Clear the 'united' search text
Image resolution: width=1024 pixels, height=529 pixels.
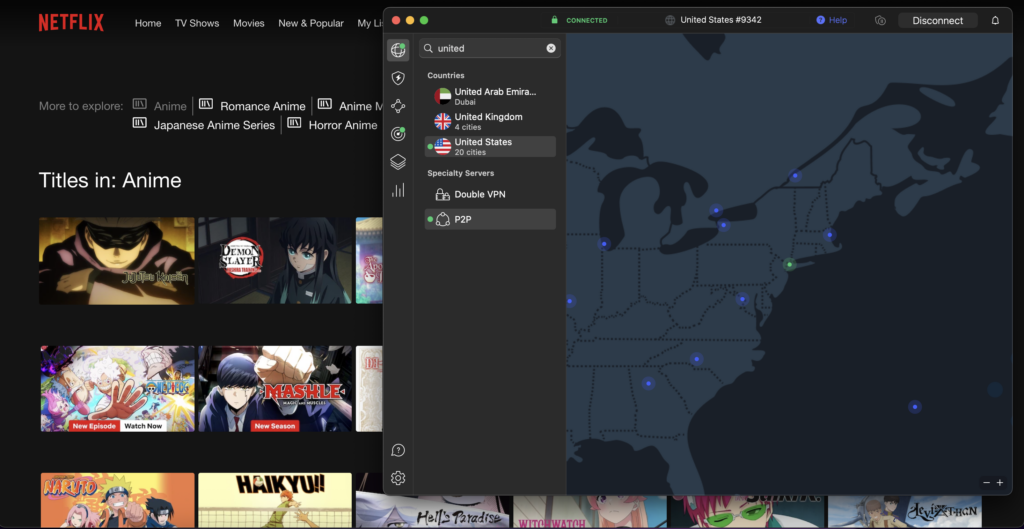coord(551,48)
